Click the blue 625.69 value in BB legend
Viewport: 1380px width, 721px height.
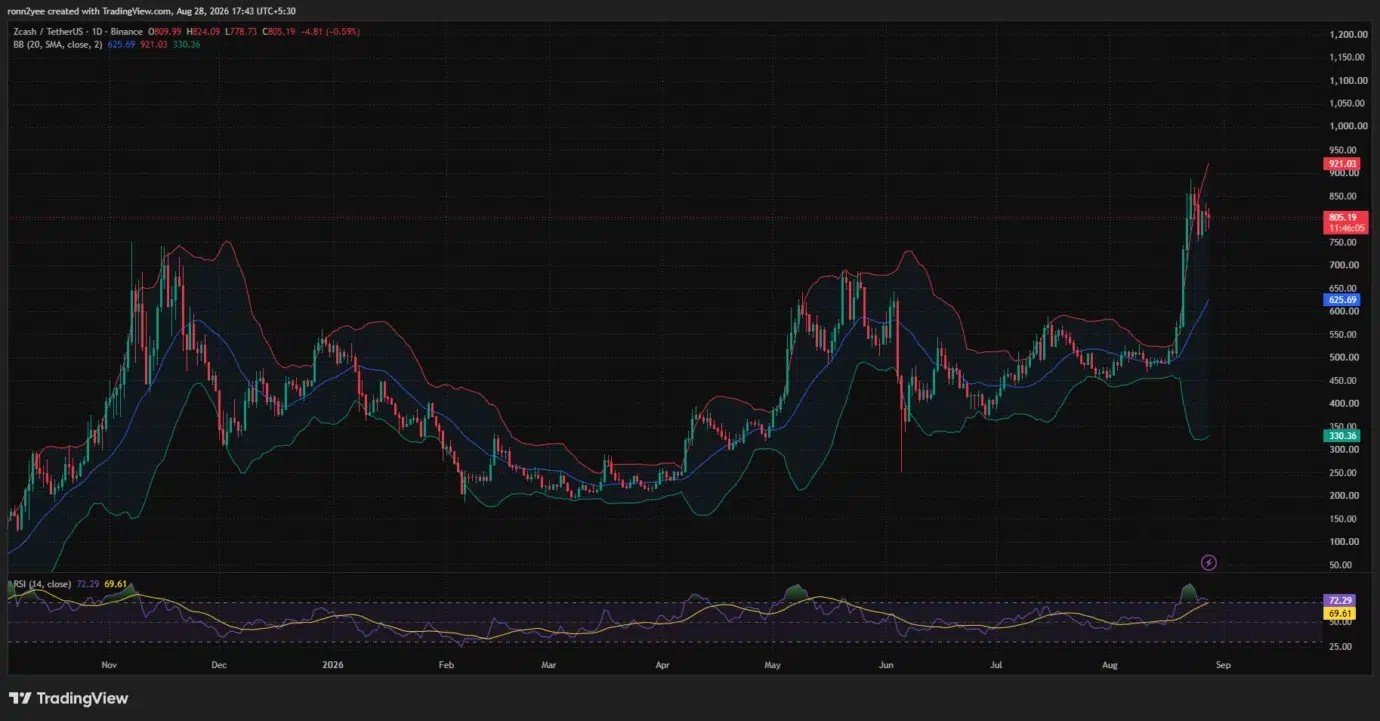pyautogui.click(x=123, y=45)
